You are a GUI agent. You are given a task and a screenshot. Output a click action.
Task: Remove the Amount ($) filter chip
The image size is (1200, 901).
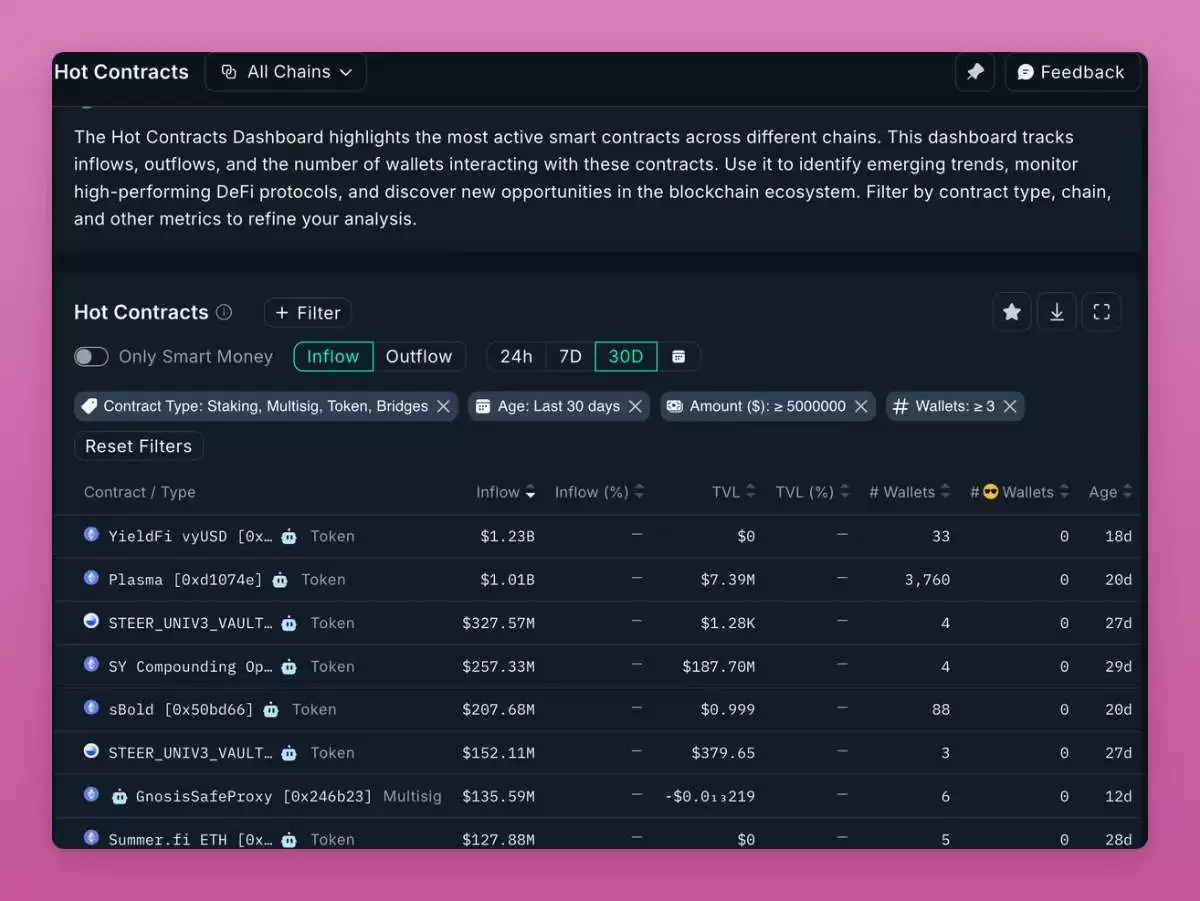point(861,406)
